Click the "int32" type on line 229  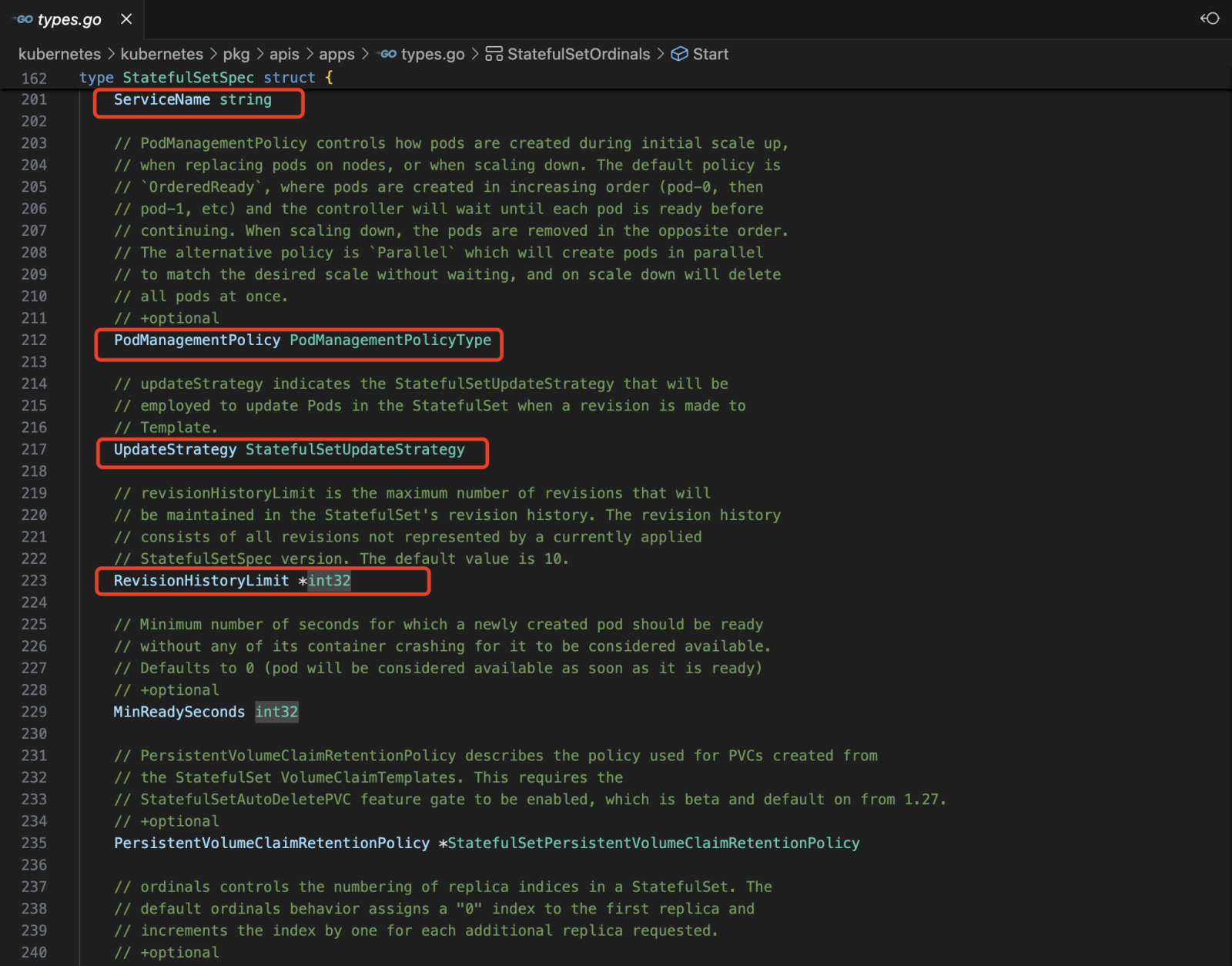click(276, 712)
